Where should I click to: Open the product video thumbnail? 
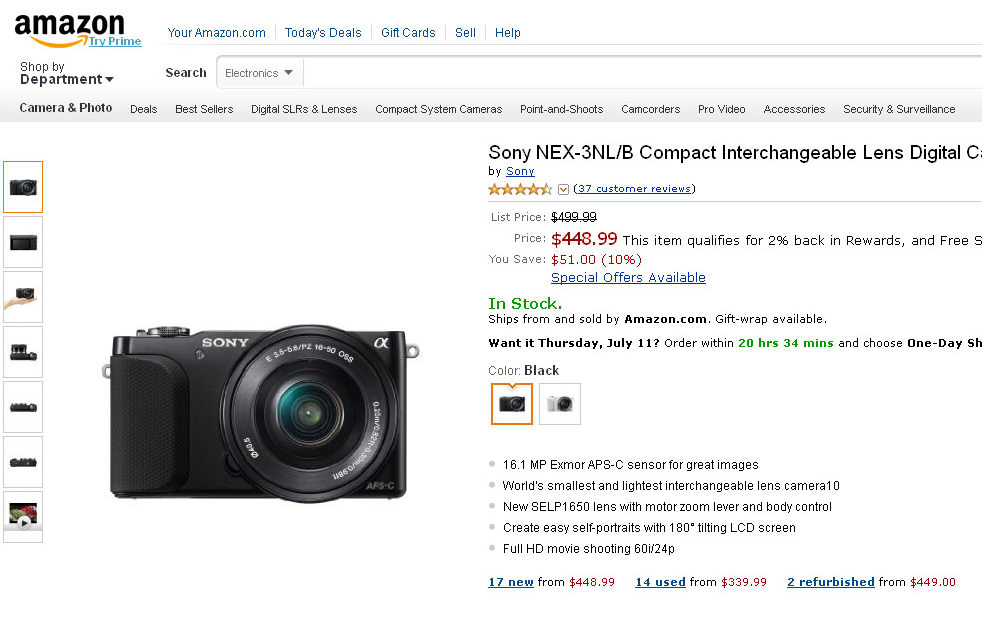pyautogui.click(x=23, y=516)
